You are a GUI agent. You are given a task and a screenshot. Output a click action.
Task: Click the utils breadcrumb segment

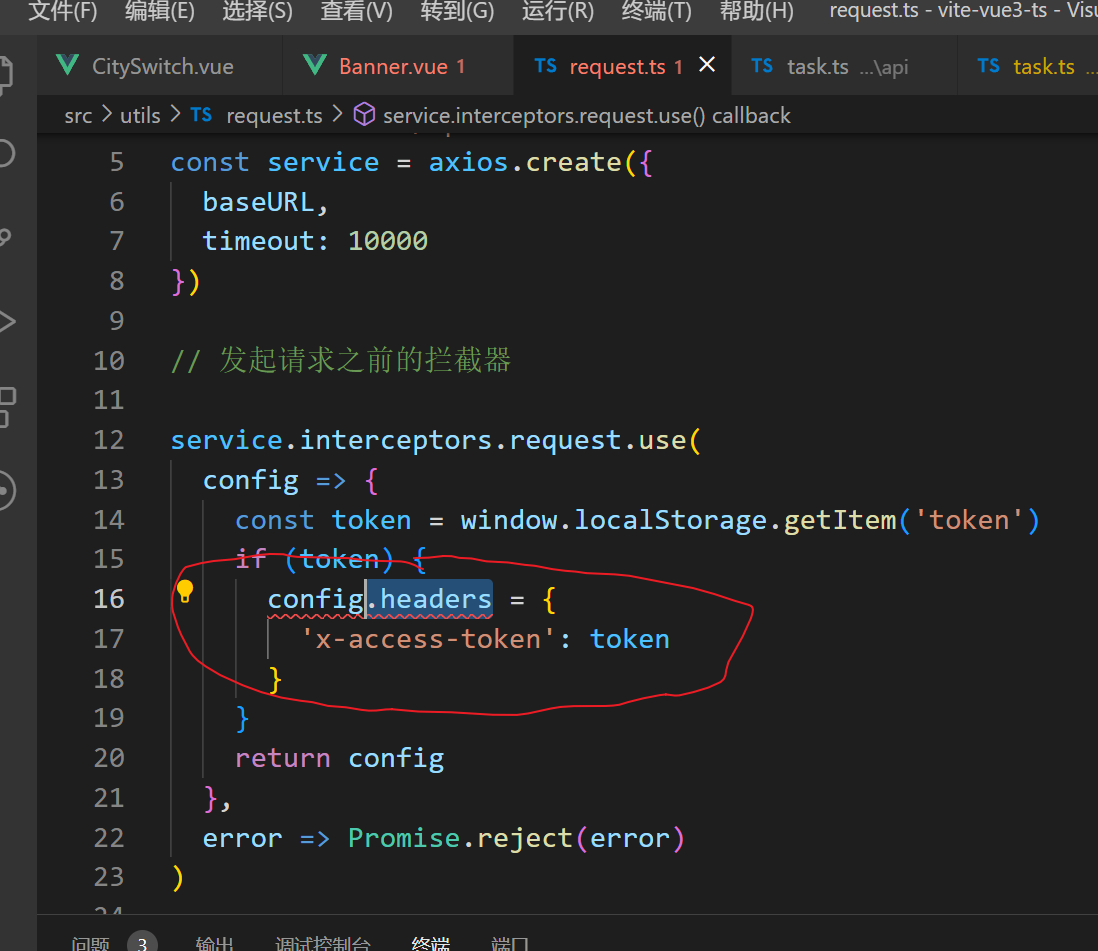pos(140,116)
